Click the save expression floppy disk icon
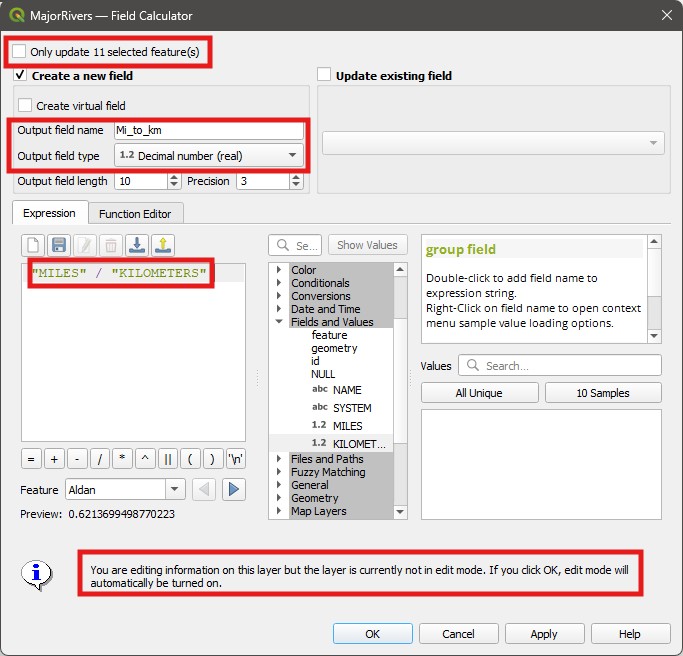The image size is (683, 656). click(x=59, y=245)
